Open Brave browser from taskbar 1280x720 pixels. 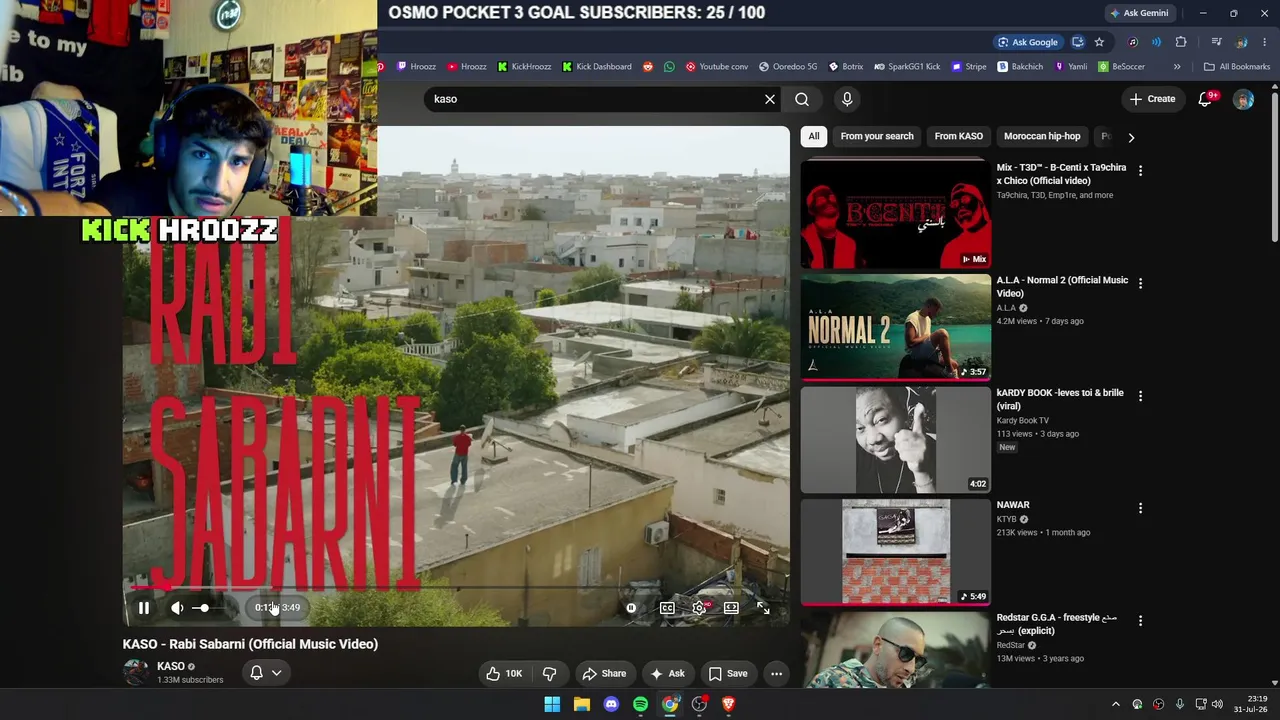(729, 704)
